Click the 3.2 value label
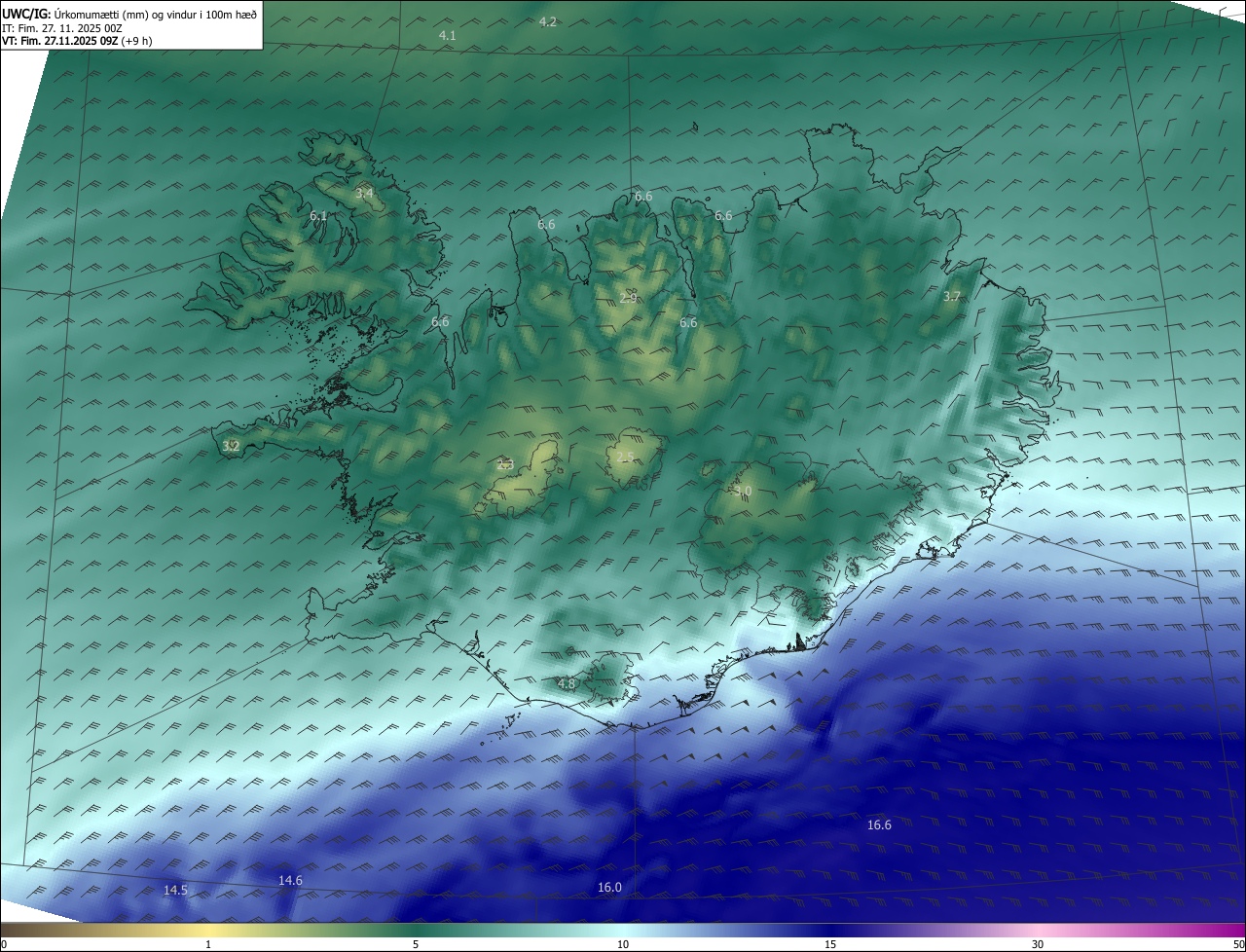Image resolution: width=1246 pixels, height=952 pixels. pos(231,446)
